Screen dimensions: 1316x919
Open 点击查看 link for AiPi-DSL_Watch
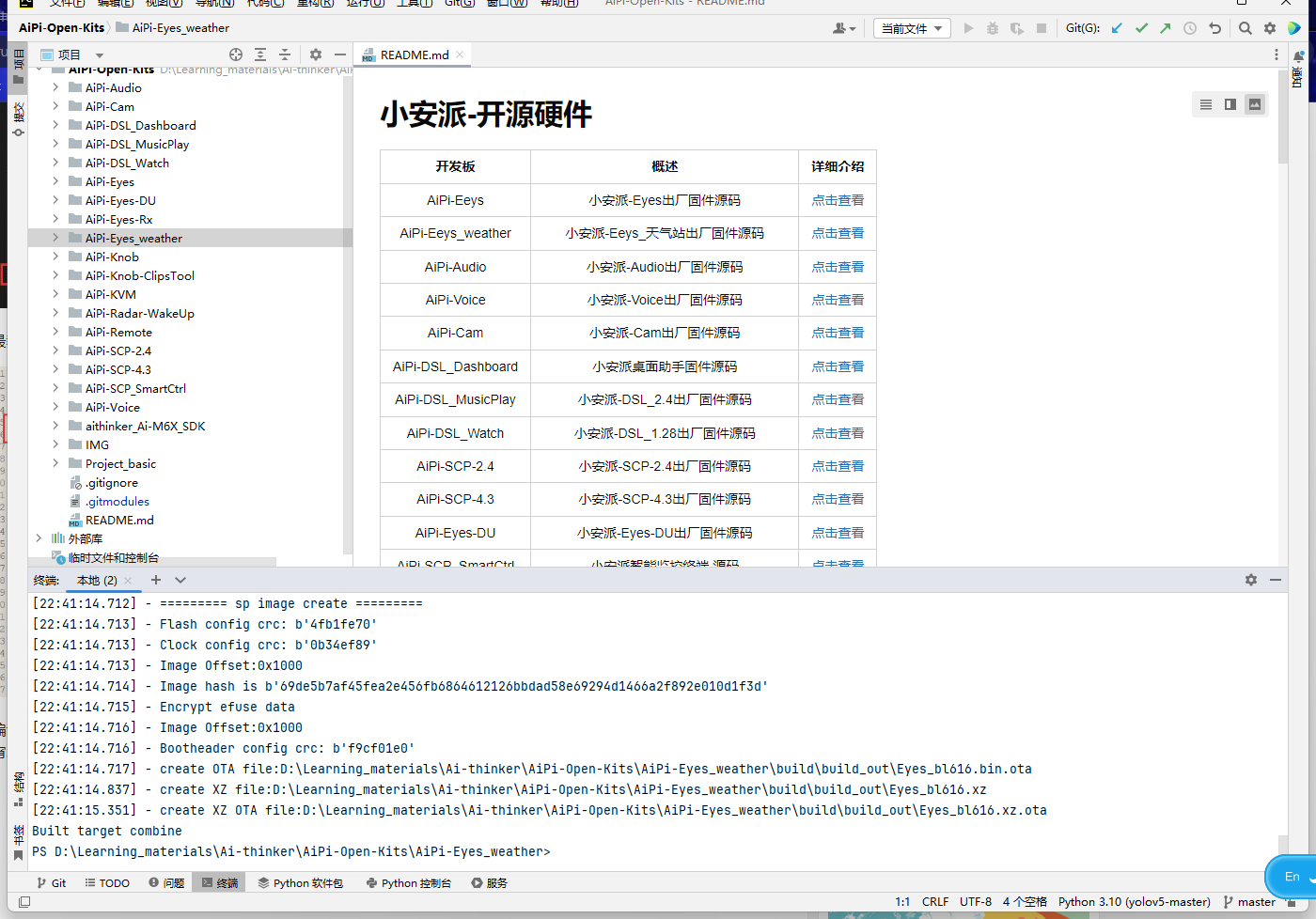[838, 433]
